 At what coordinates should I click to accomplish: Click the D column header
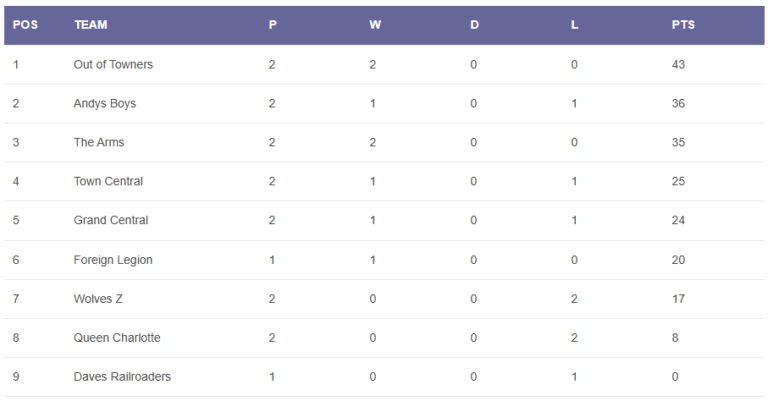tap(474, 25)
